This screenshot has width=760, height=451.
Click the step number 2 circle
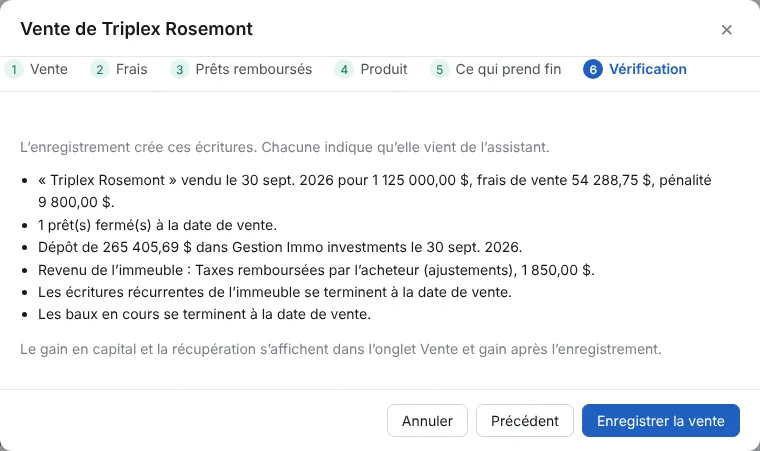point(100,70)
